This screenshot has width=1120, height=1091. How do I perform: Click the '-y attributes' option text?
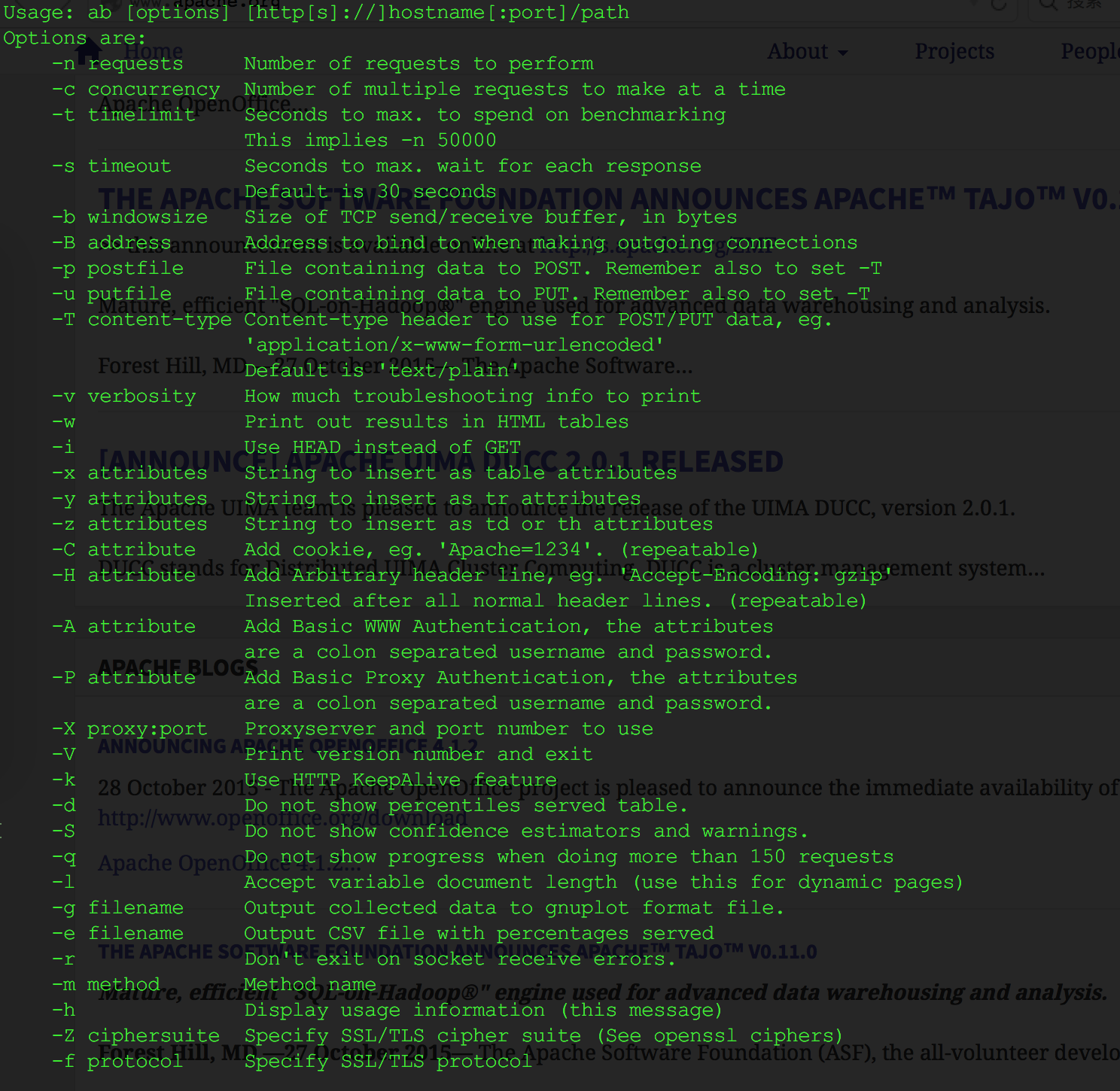coord(129,499)
